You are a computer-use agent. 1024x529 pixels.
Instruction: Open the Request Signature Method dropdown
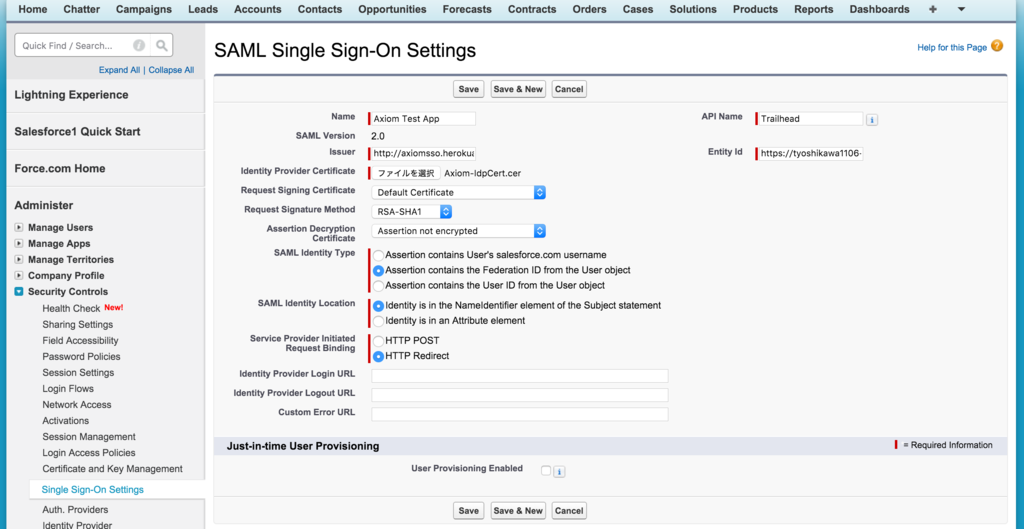pyautogui.click(x=411, y=212)
